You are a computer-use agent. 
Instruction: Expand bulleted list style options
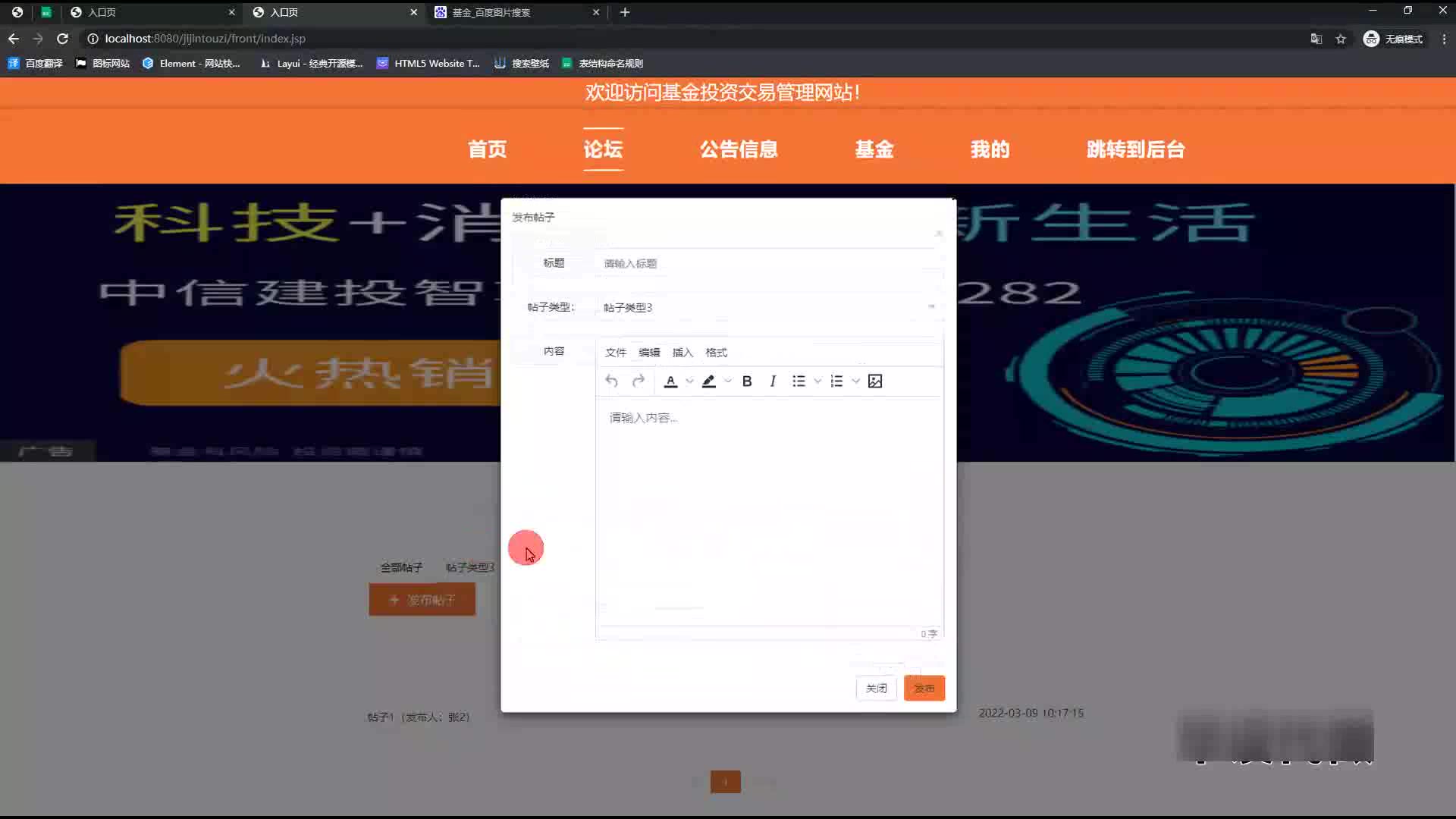point(817,381)
